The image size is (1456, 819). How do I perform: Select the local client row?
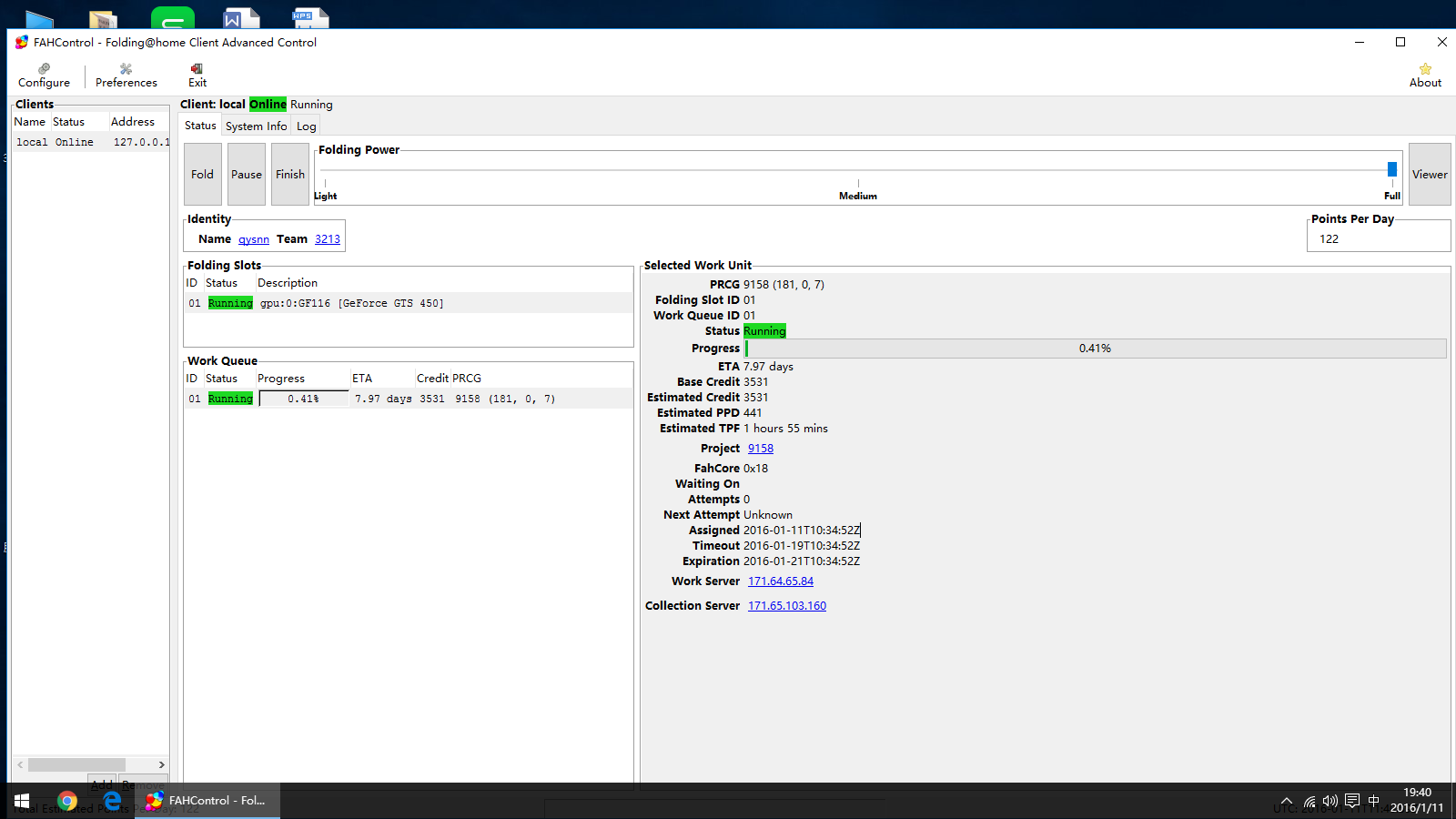[90, 142]
